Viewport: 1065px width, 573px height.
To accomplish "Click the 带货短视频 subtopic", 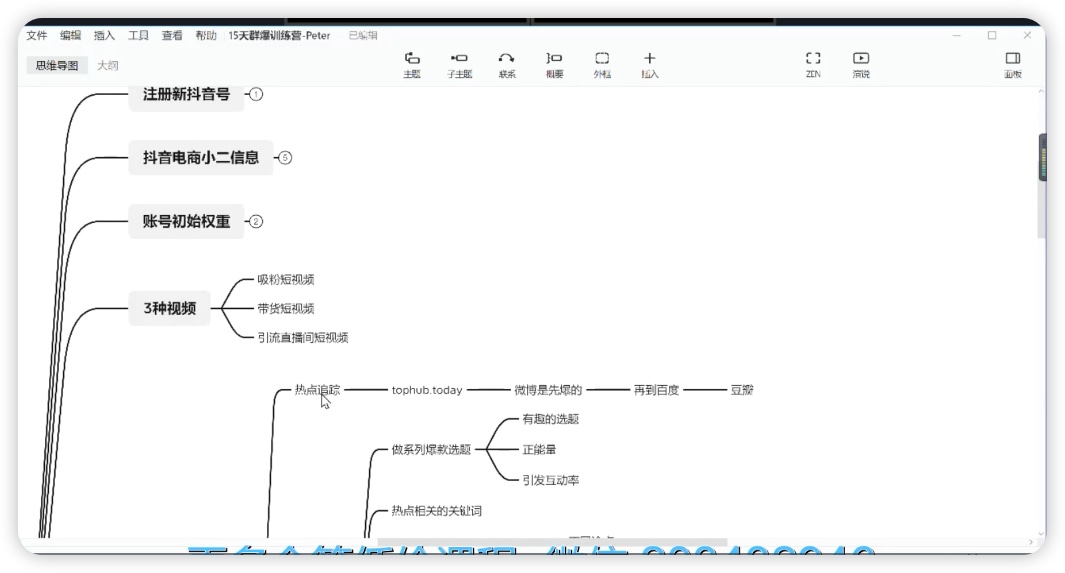I will pyautogui.click(x=285, y=308).
